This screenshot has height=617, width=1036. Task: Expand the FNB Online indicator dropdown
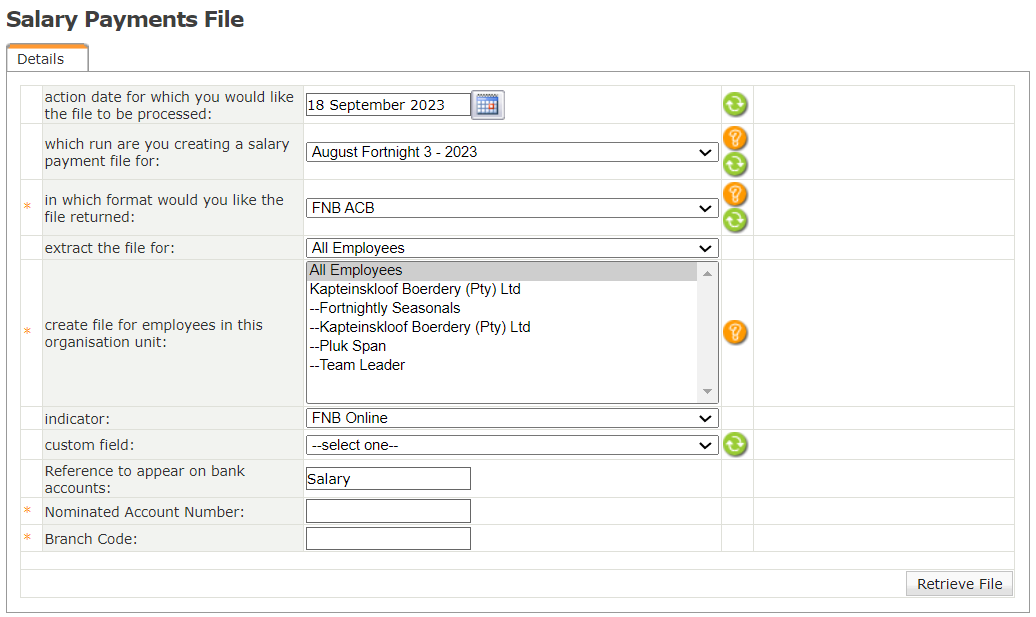511,418
